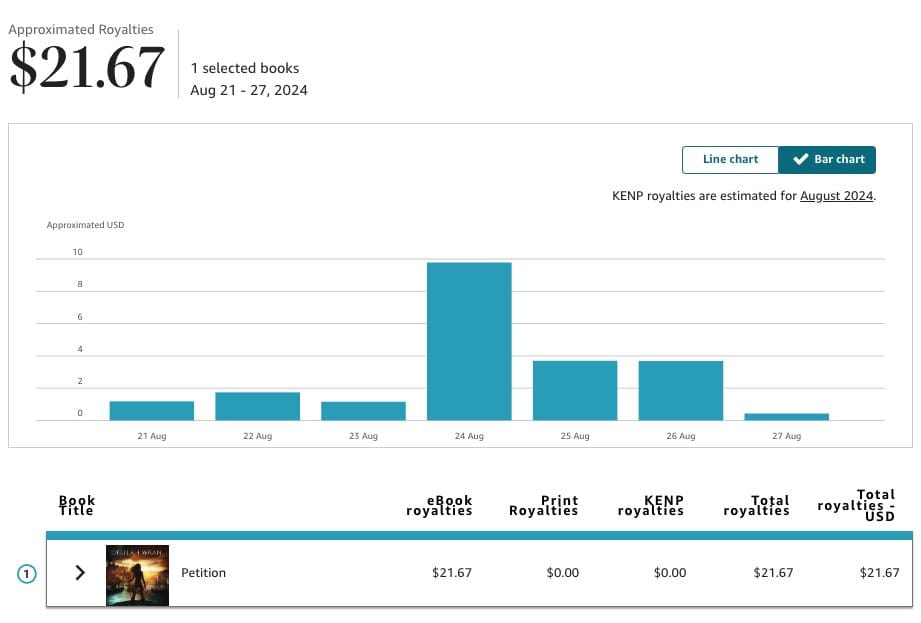Viewport: 921px width, 623px height.
Task: Click the checkmark icon on Bar chart button
Action: click(800, 159)
